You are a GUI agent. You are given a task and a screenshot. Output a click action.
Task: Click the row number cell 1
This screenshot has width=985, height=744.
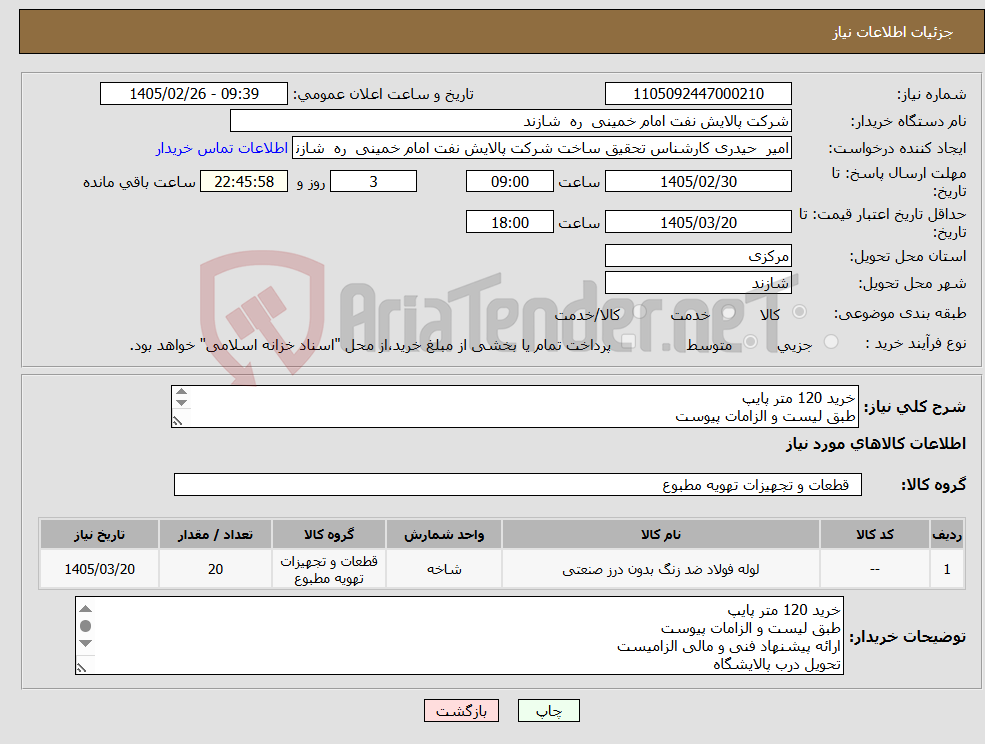click(947, 569)
